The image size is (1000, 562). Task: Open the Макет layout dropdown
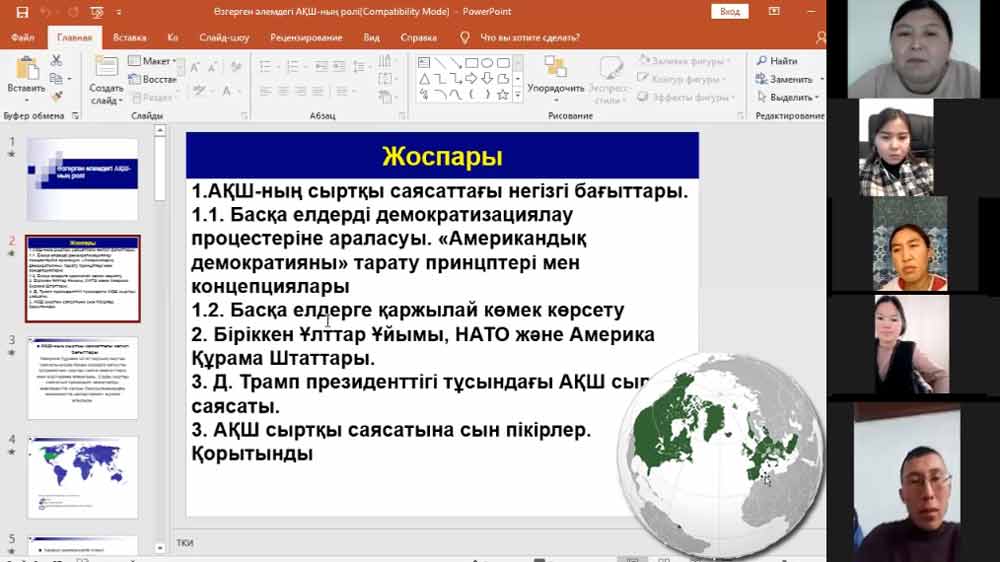click(154, 61)
